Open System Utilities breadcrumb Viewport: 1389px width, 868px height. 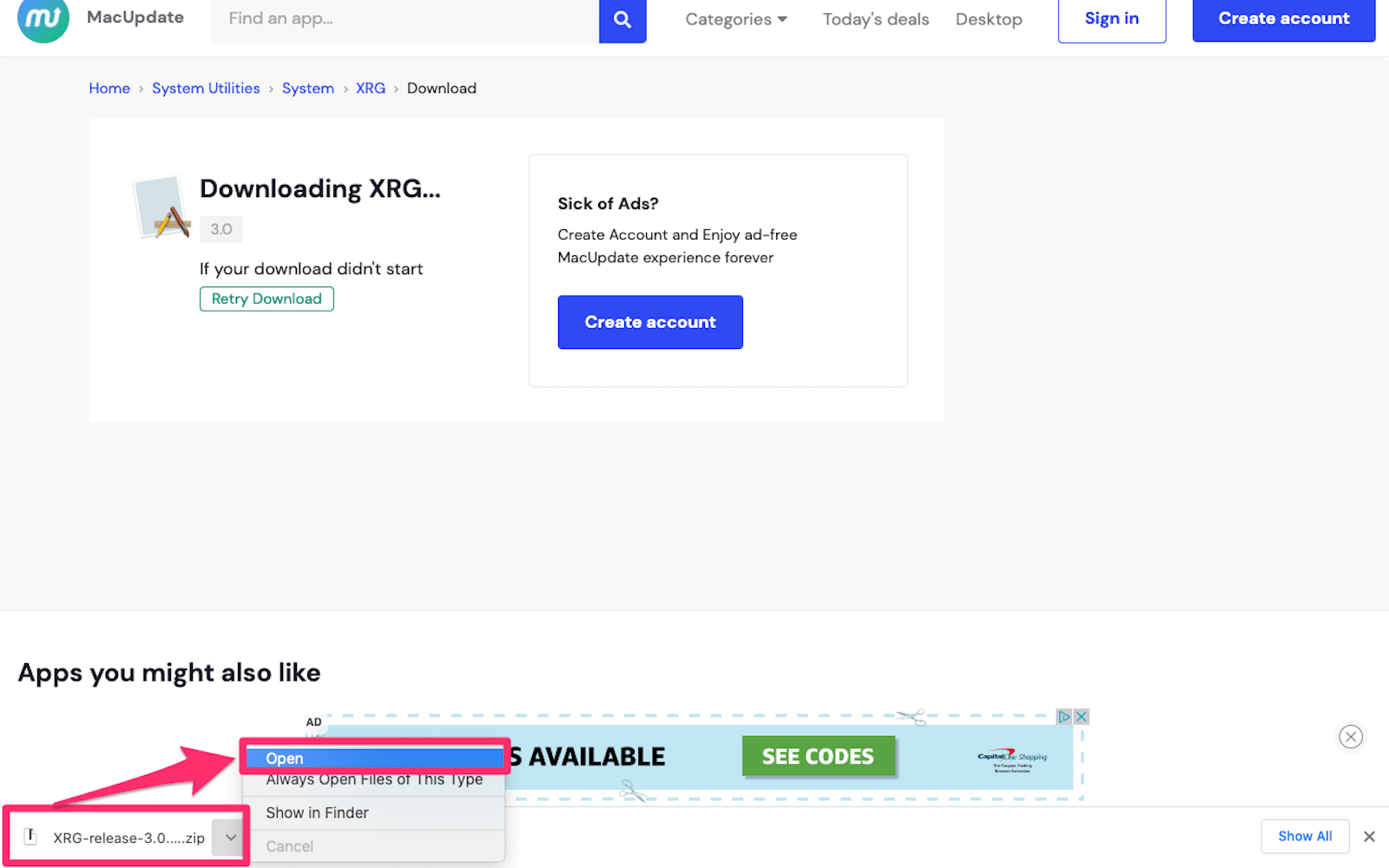pyautogui.click(x=206, y=89)
